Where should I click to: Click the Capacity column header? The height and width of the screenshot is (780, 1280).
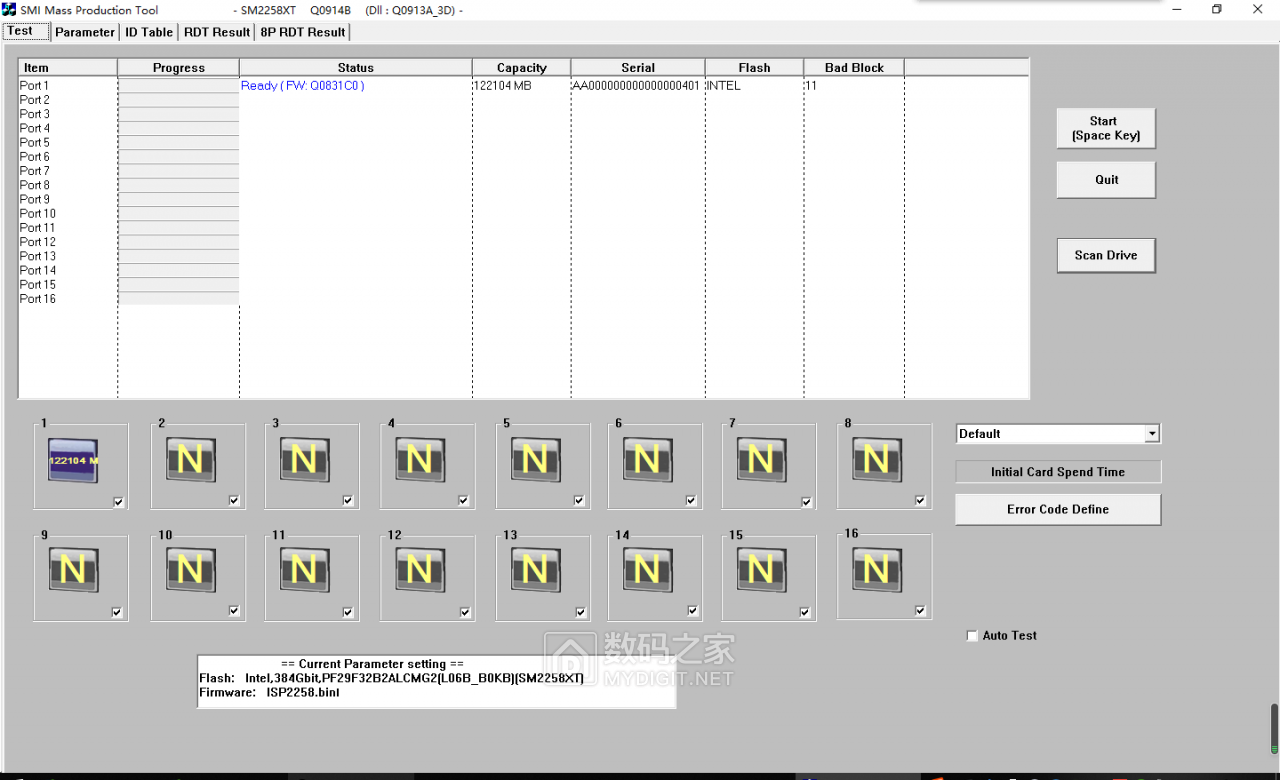[x=522, y=68]
